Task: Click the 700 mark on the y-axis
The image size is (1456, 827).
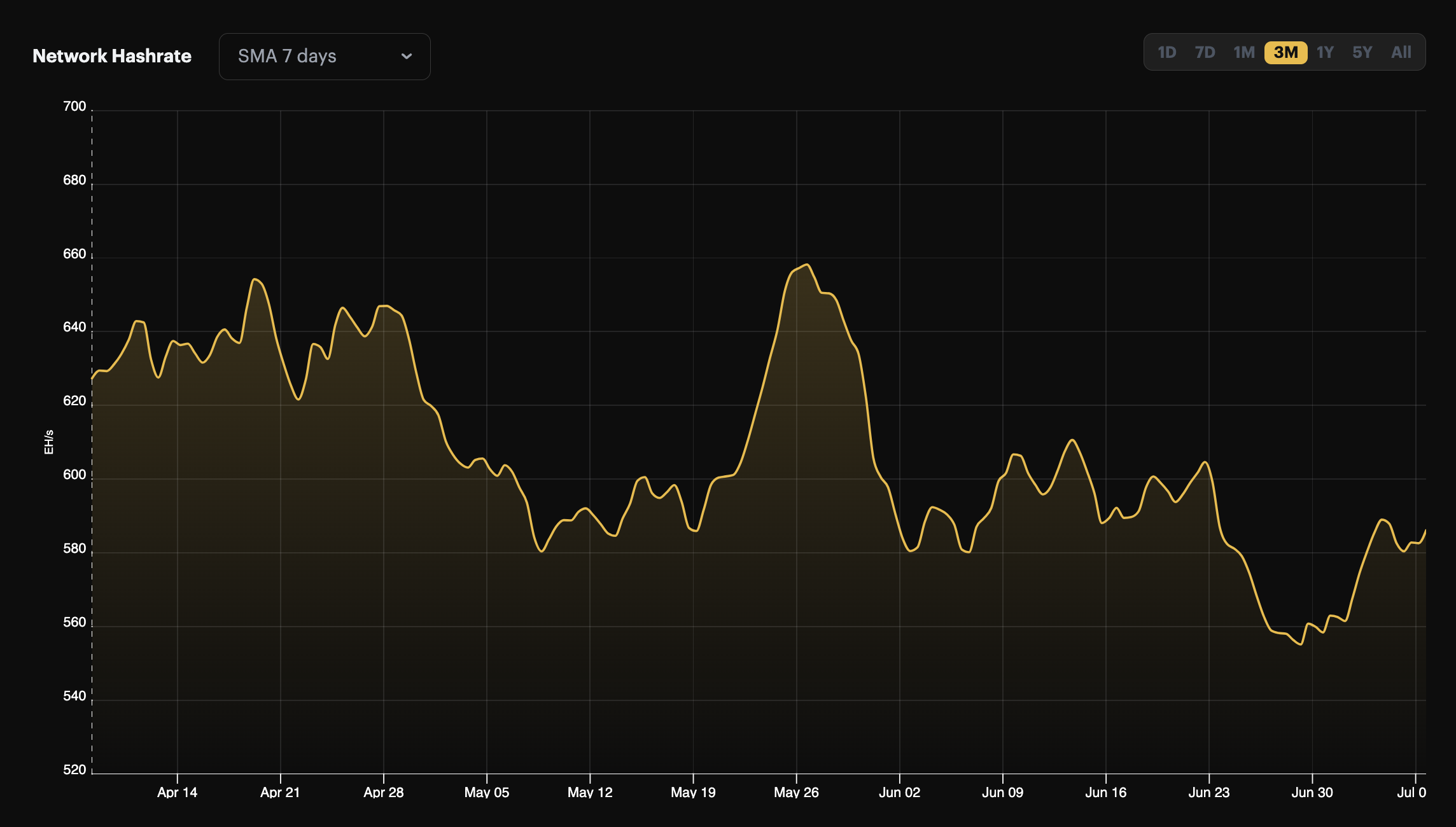Action: coord(74,106)
